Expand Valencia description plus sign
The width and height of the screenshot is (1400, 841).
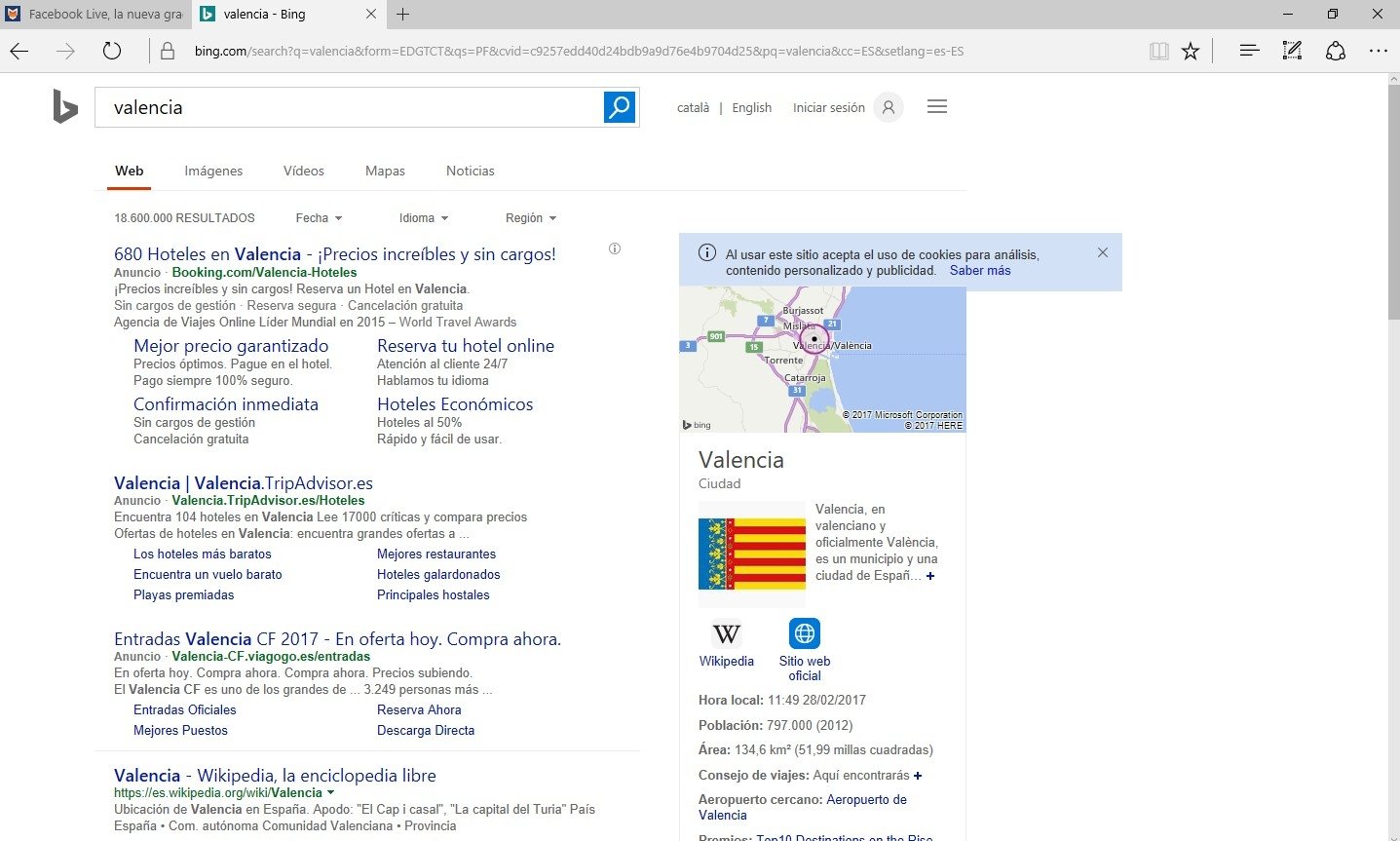(930, 576)
